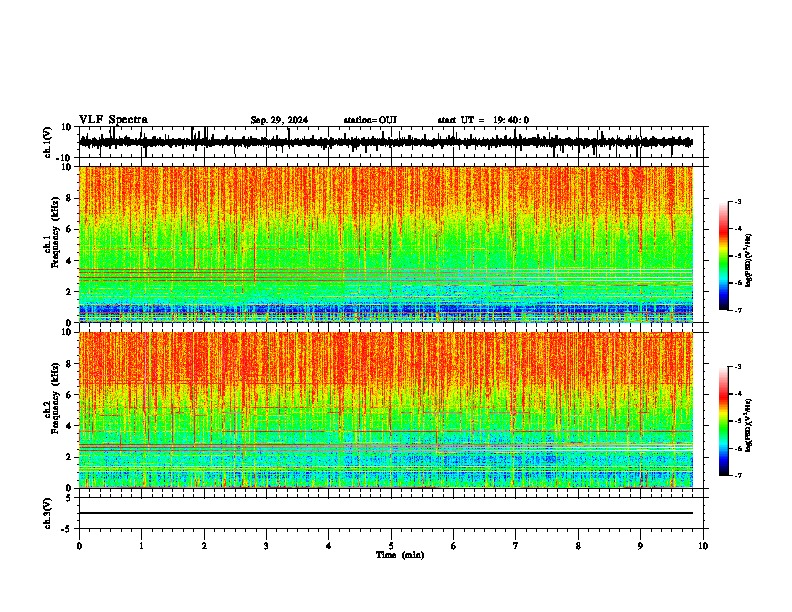
Task: Click time axis tick label "8"
Action: pyautogui.click(x=578, y=546)
